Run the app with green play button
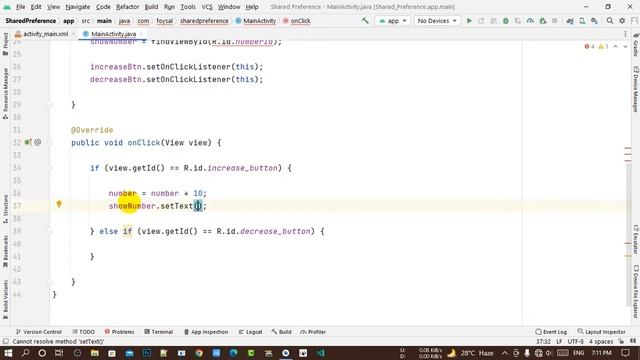 469,20
